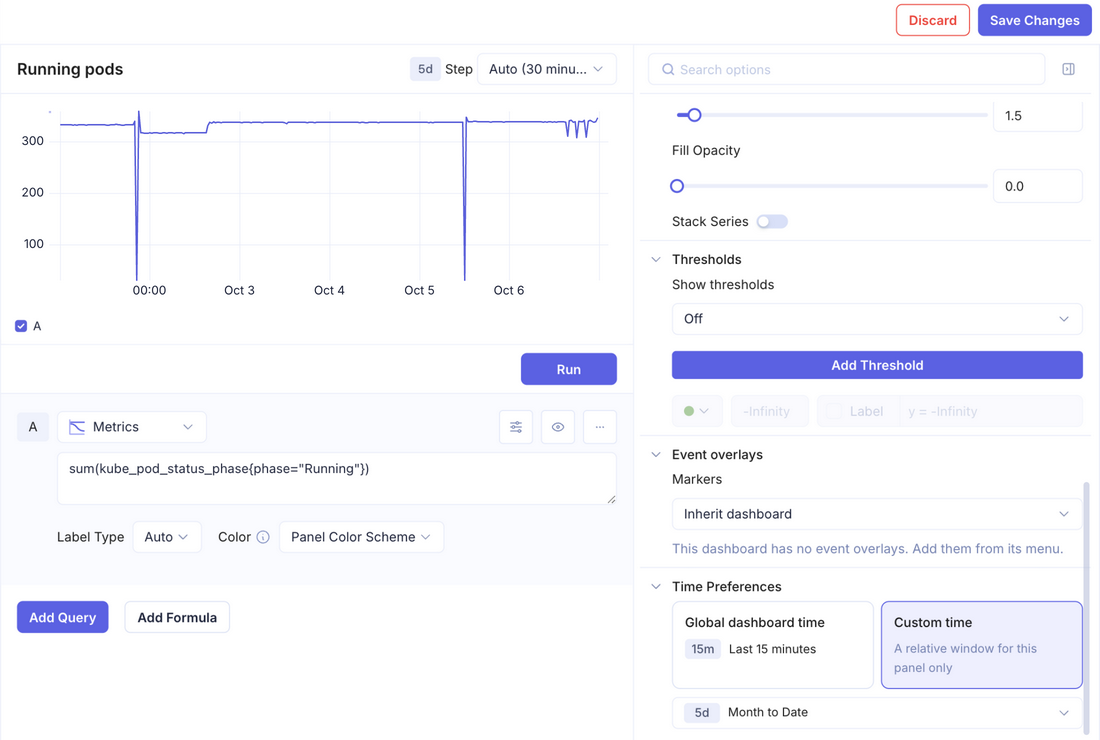Click the Fill Opacity slider handle
The height and width of the screenshot is (740, 1100).
click(x=677, y=186)
